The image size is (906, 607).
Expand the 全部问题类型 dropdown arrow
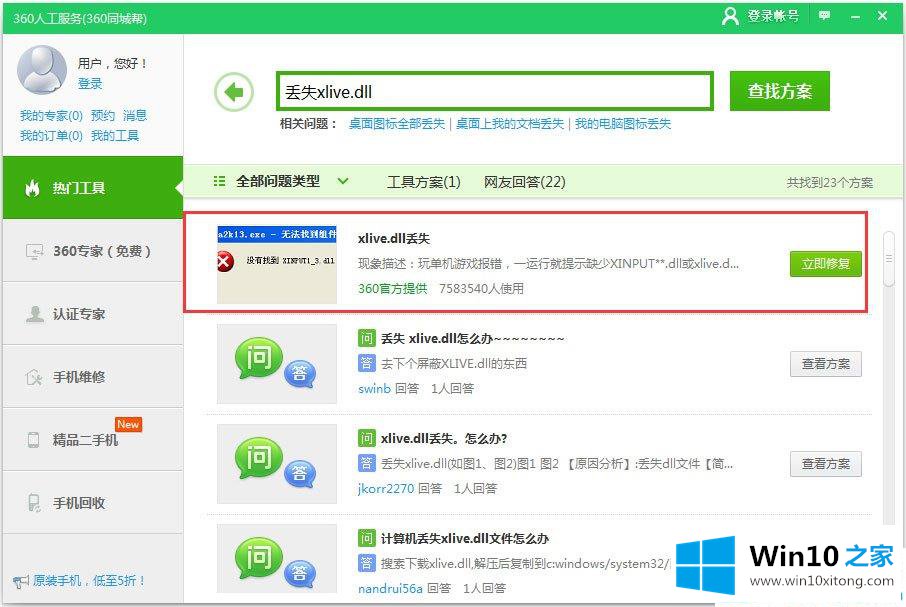point(343,181)
